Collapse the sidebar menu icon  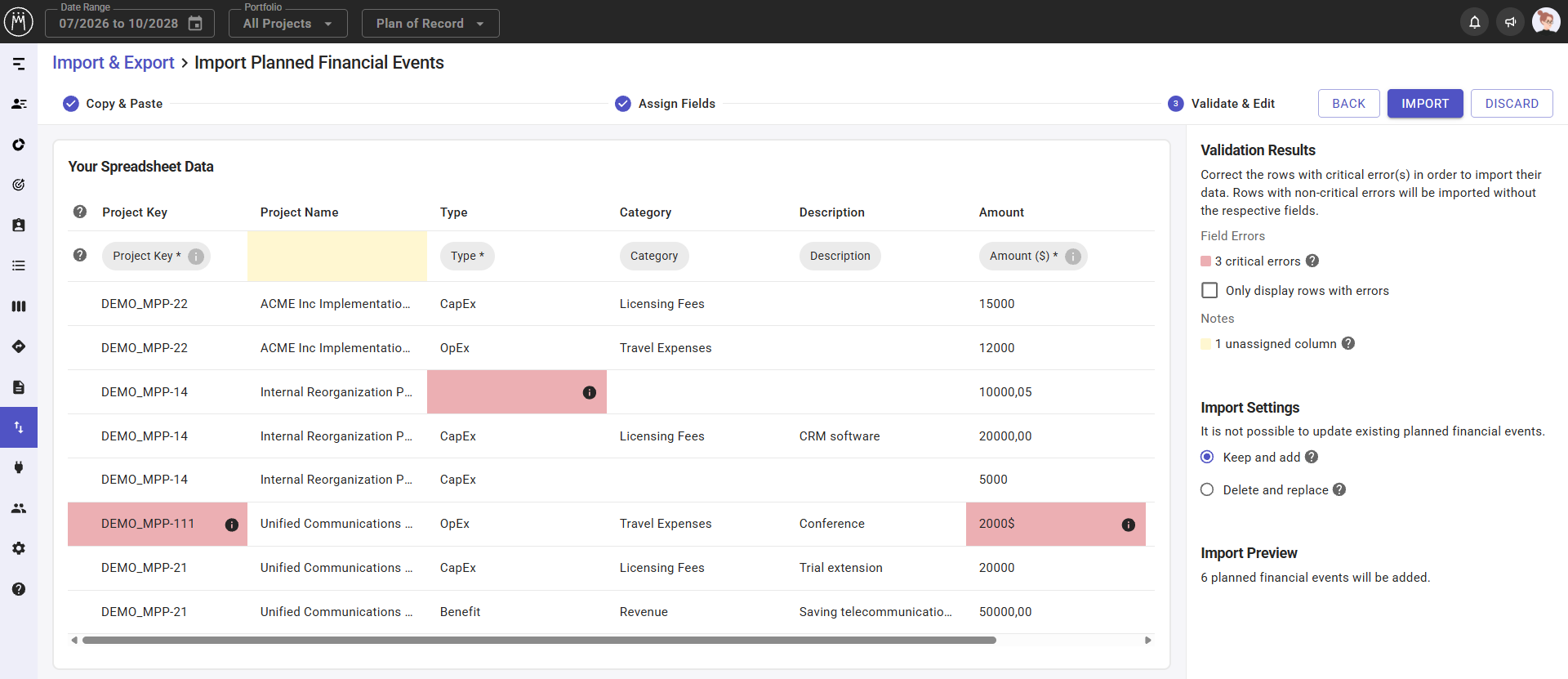(19, 64)
